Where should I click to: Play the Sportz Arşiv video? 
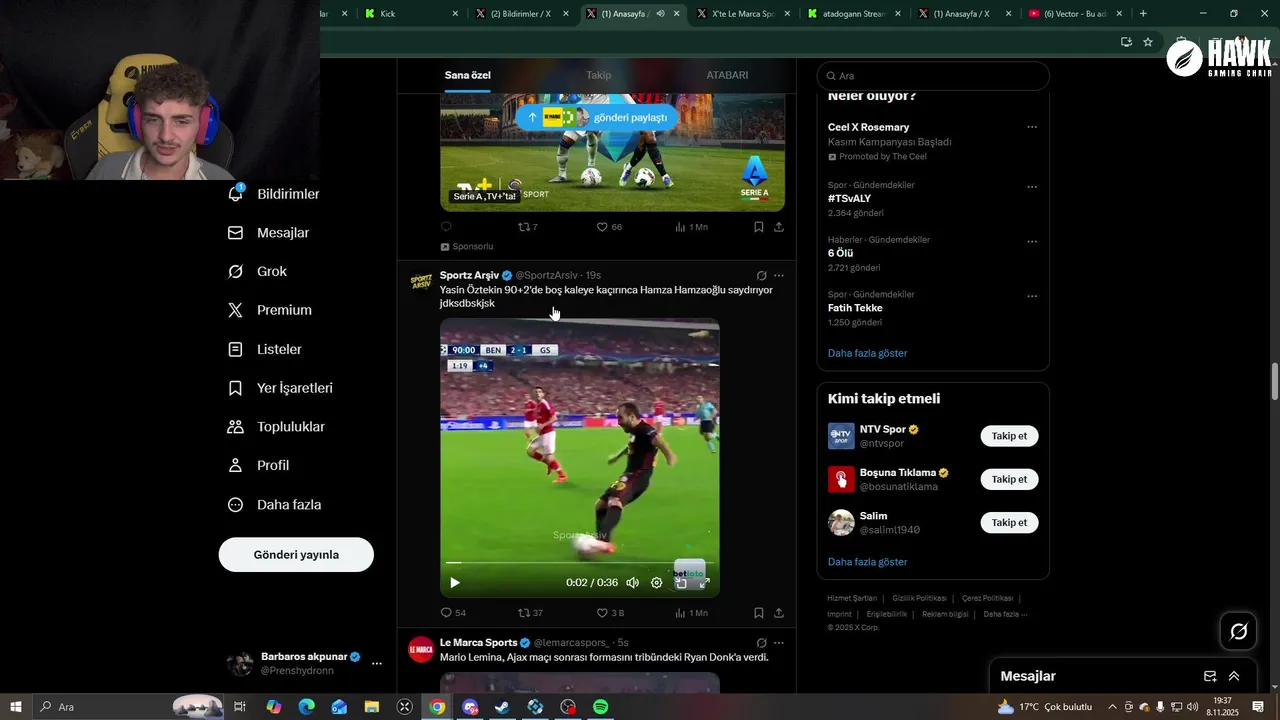pos(455,583)
